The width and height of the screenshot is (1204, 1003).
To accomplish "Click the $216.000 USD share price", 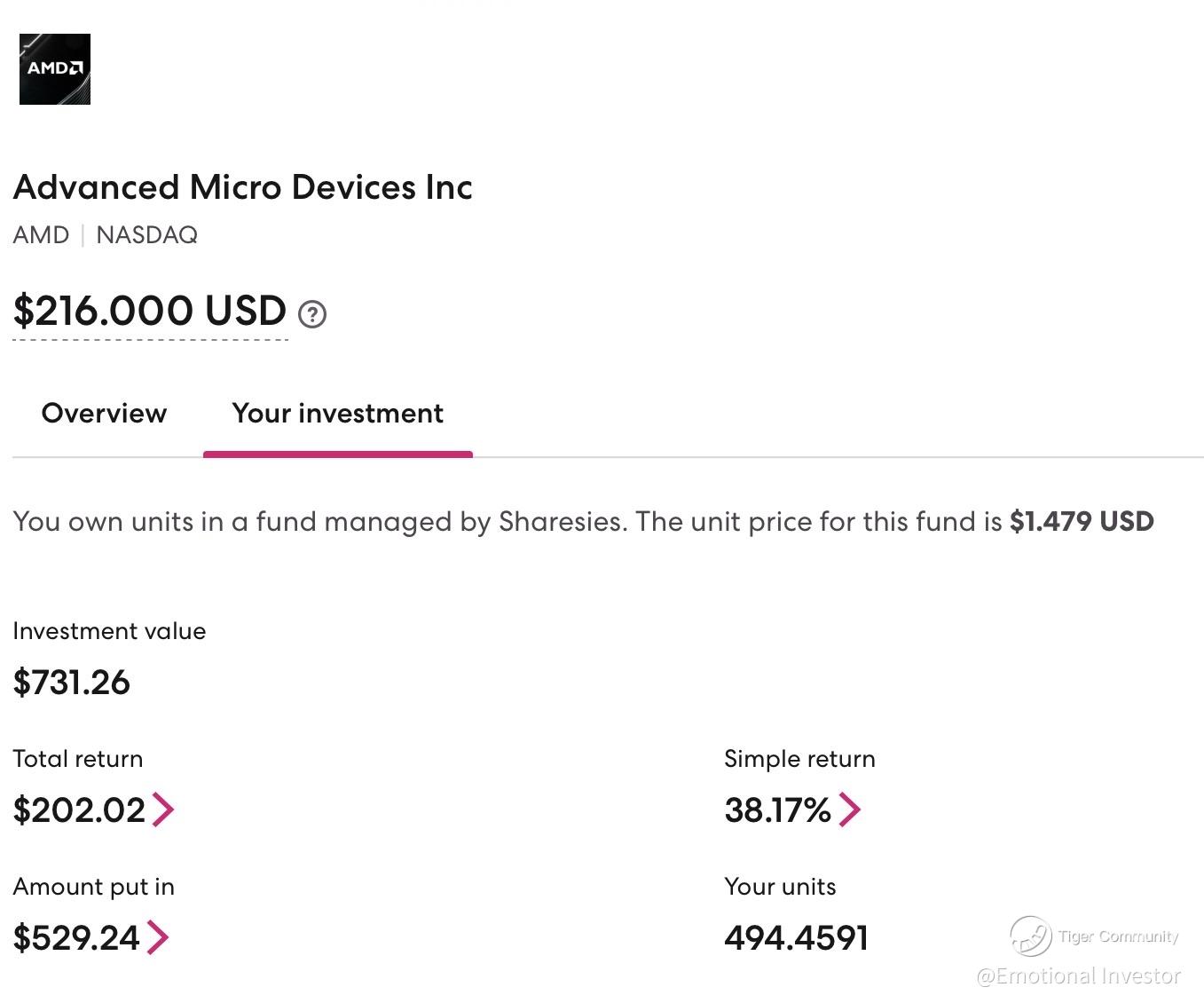I will (150, 311).
